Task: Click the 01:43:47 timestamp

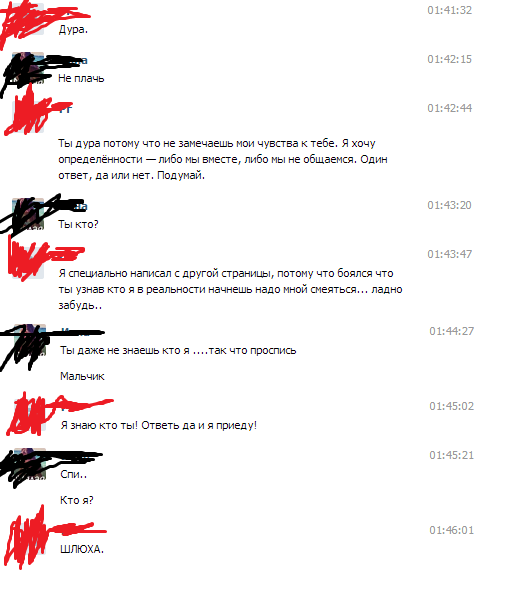Action: pos(449,254)
